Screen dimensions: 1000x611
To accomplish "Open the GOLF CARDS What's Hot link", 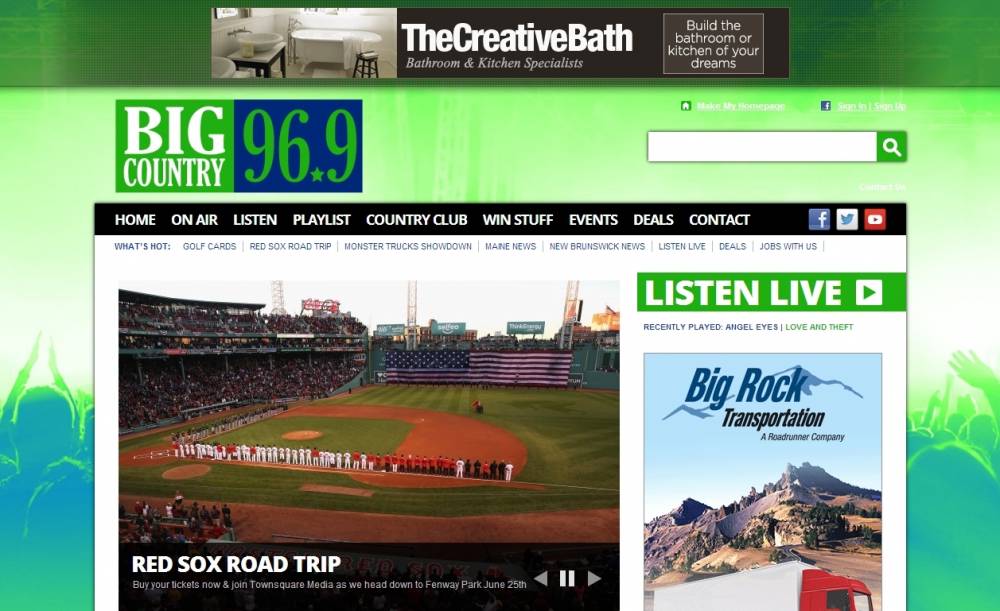I will tap(209, 246).
